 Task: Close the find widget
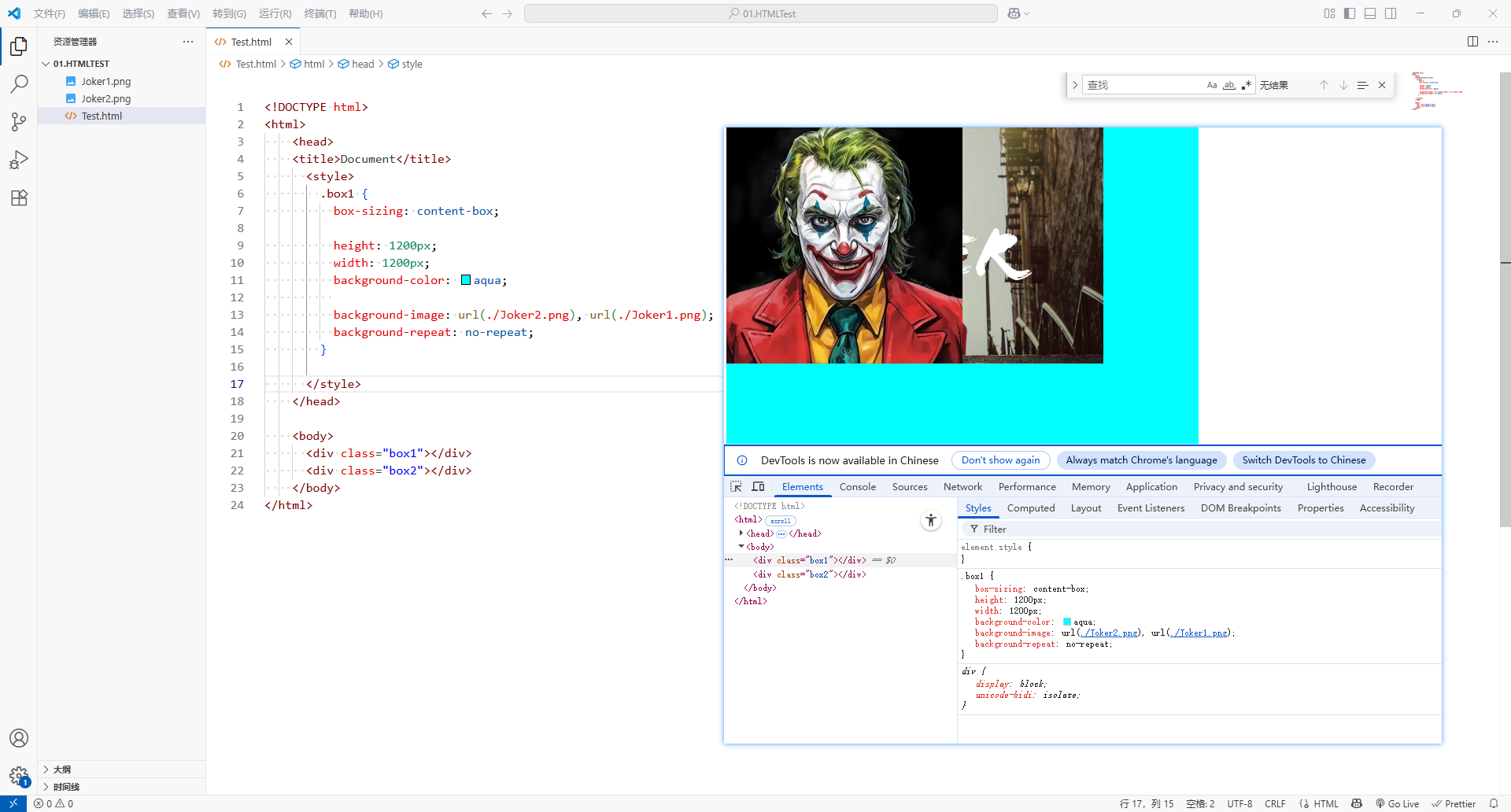point(1382,85)
